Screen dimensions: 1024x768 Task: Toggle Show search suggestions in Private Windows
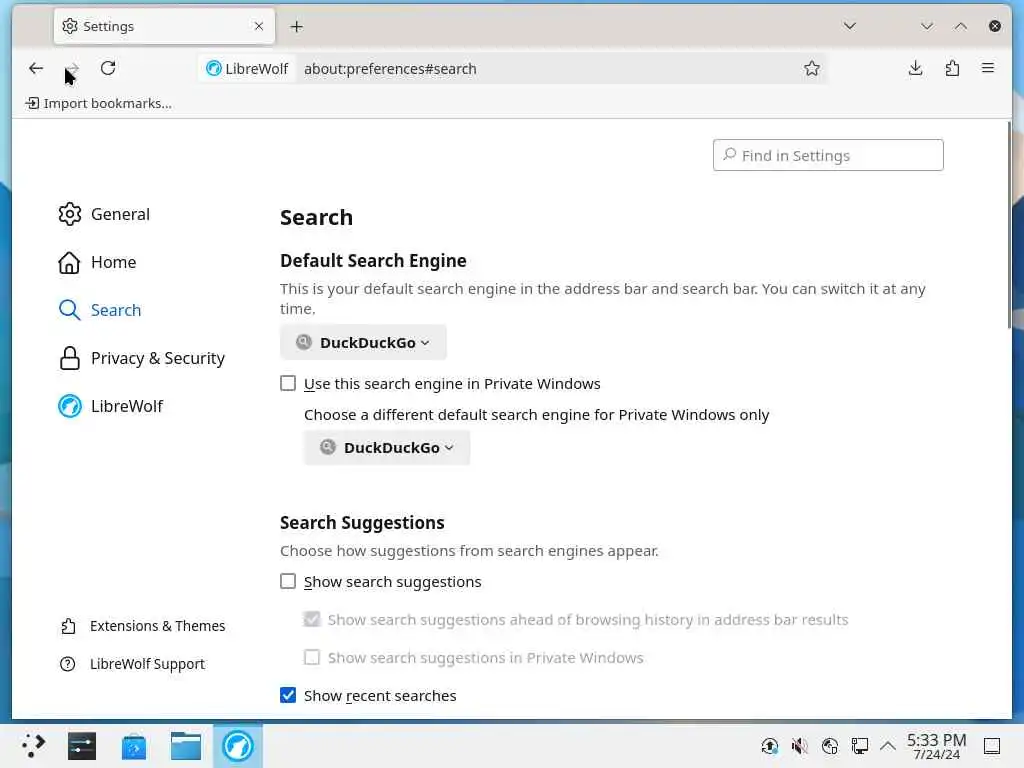(x=312, y=657)
